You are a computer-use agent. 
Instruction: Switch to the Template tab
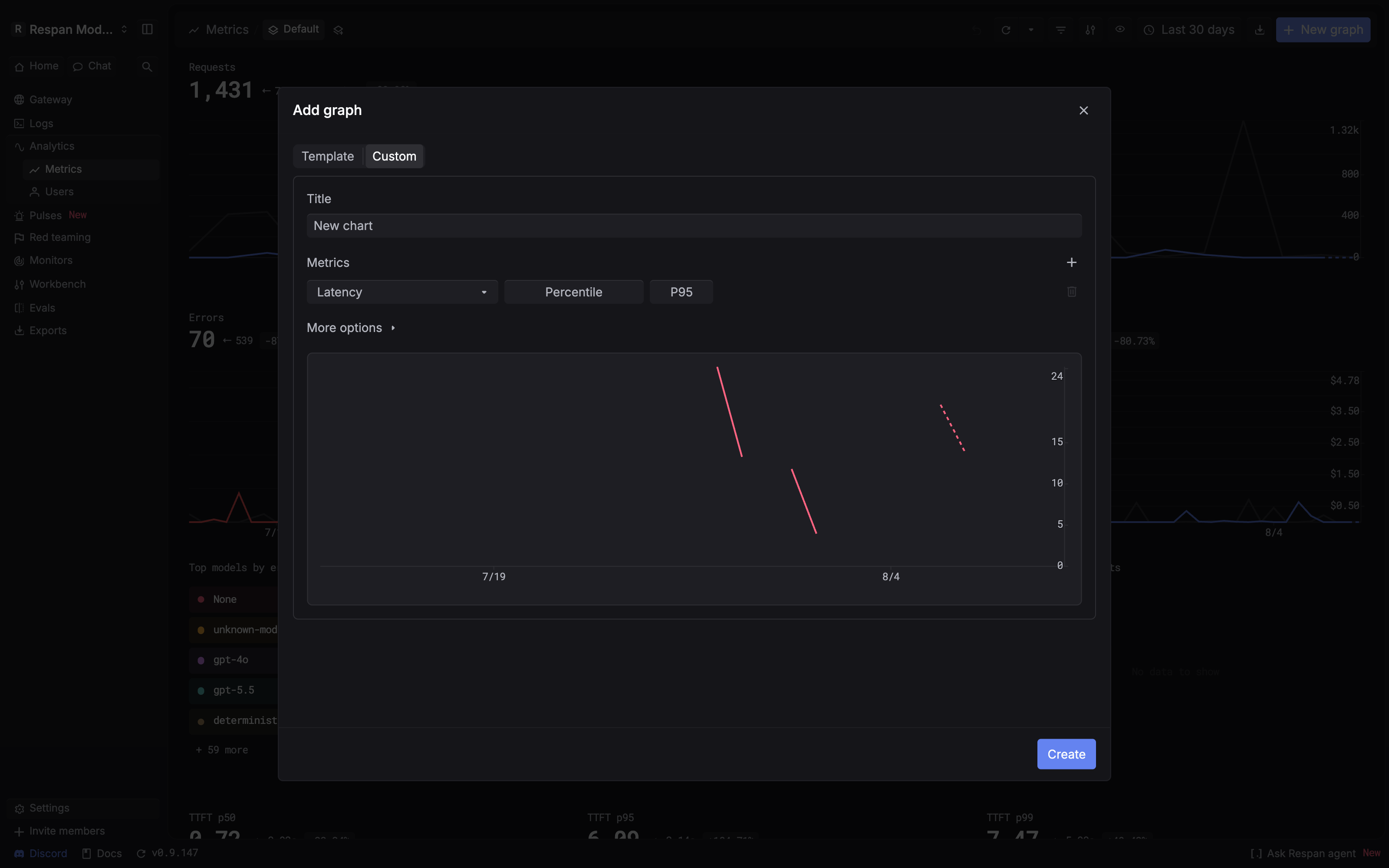(x=328, y=156)
